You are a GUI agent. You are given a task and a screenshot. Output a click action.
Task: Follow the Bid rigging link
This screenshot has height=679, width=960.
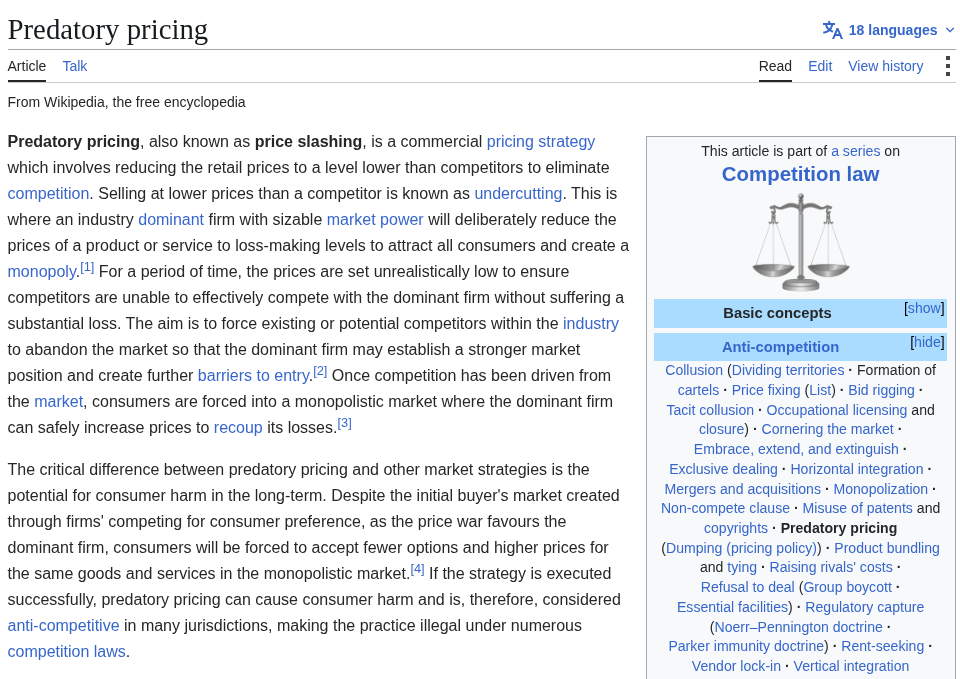coord(881,390)
